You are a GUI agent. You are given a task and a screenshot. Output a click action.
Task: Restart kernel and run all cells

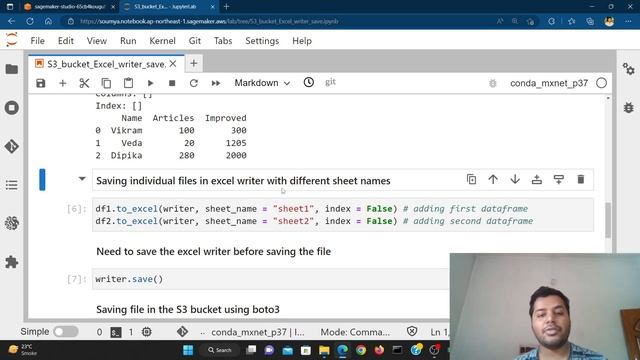click(x=216, y=83)
